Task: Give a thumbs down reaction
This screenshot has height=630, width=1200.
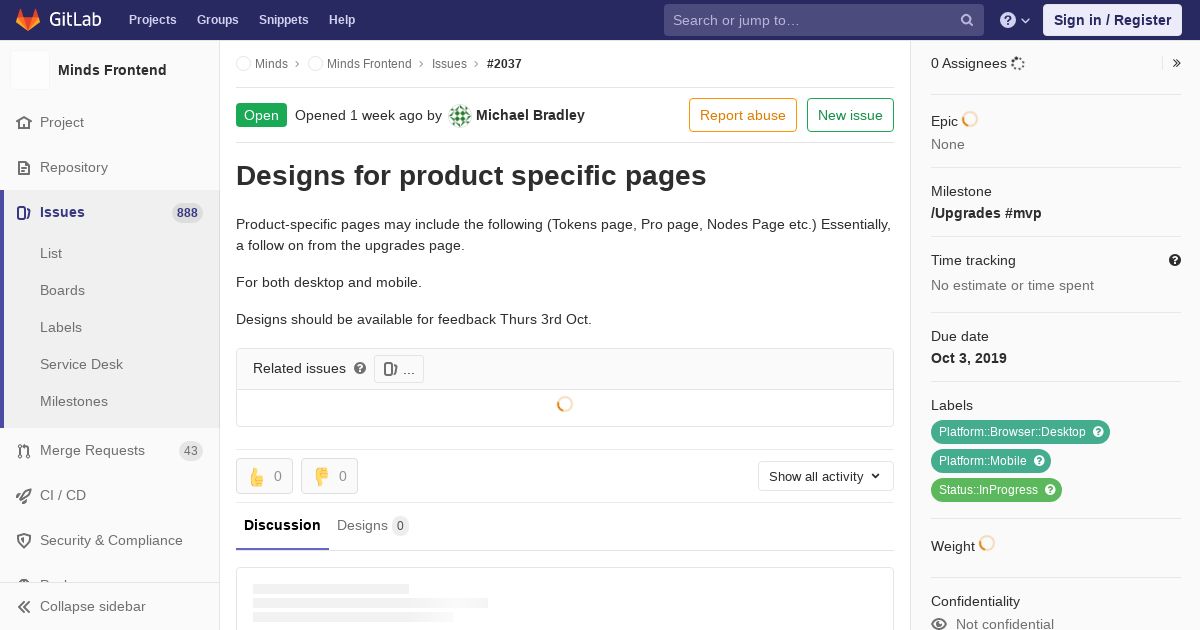Action: [x=329, y=476]
